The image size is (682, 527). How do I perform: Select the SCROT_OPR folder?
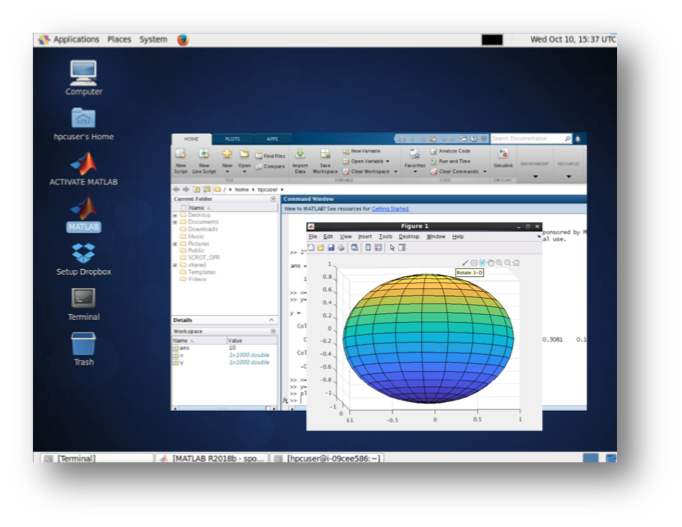click(x=200, y=257)
